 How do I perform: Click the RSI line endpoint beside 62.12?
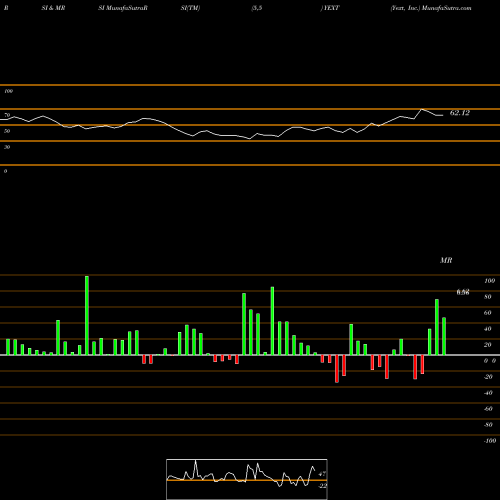pos(442,115)
